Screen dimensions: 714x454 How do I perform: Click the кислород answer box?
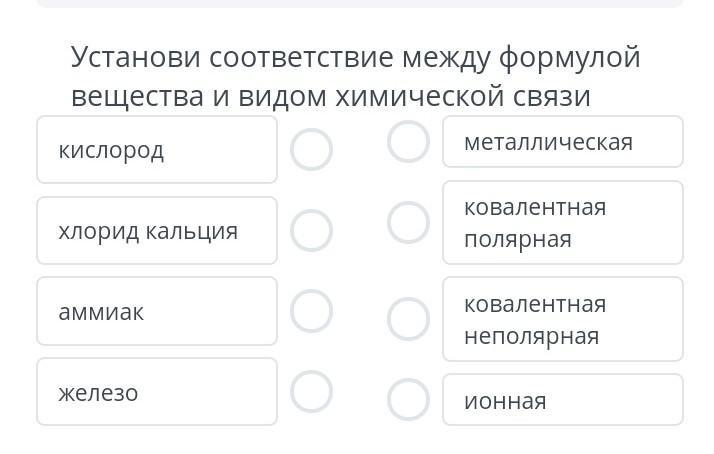coord(157,150)
